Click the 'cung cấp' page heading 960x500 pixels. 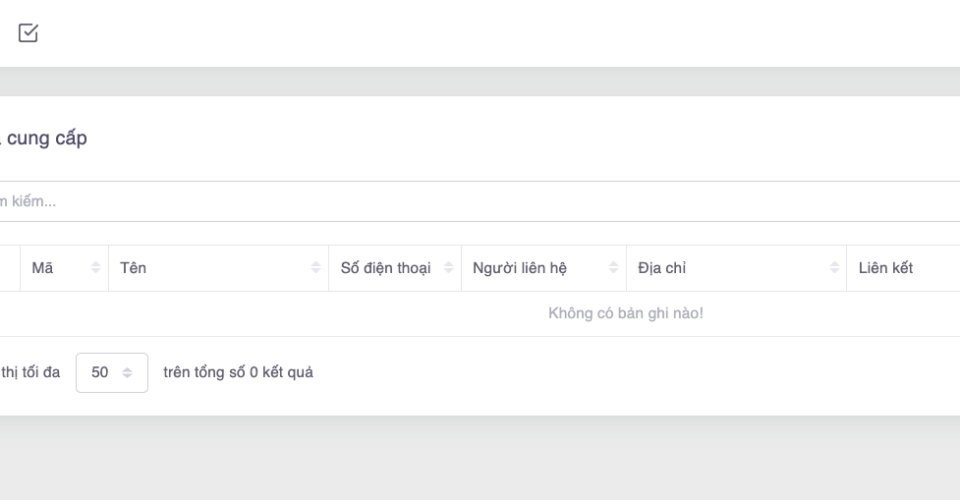coord(46,139)
